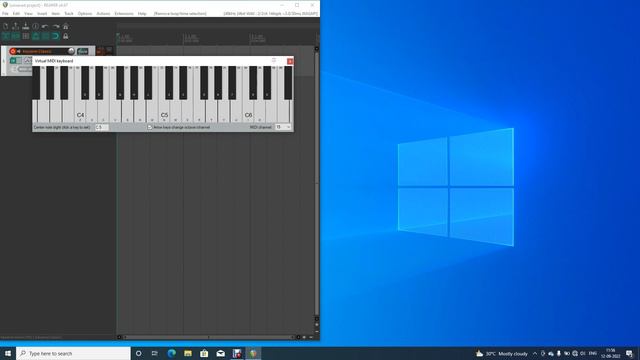The width and height of the screenshot is (640, 360).
Task: Click horizontal zoom out button in arrange view
Action: 311,337
